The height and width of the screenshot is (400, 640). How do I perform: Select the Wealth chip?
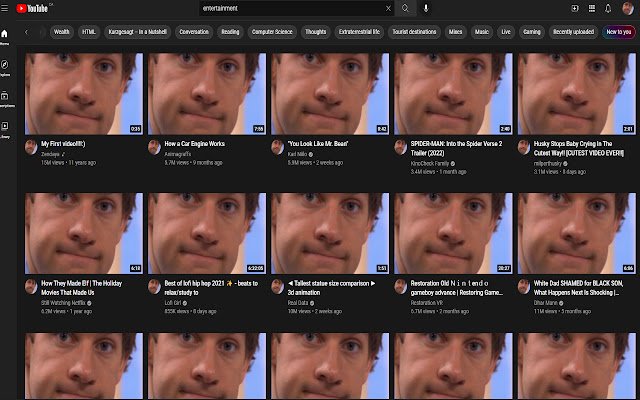pos(62,32)
